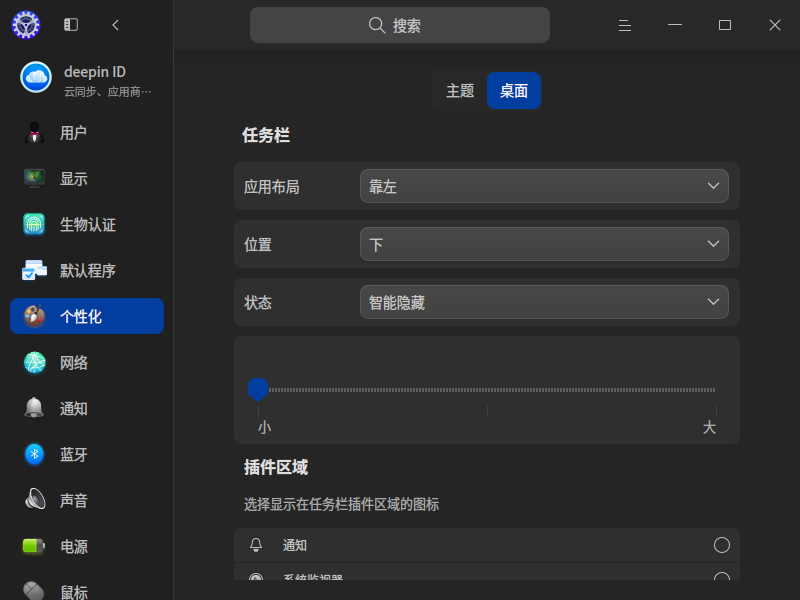The height and width of the screenshot is (600, 800).
Task: Focus the 搜索 search field
Action: pos(399,25)
